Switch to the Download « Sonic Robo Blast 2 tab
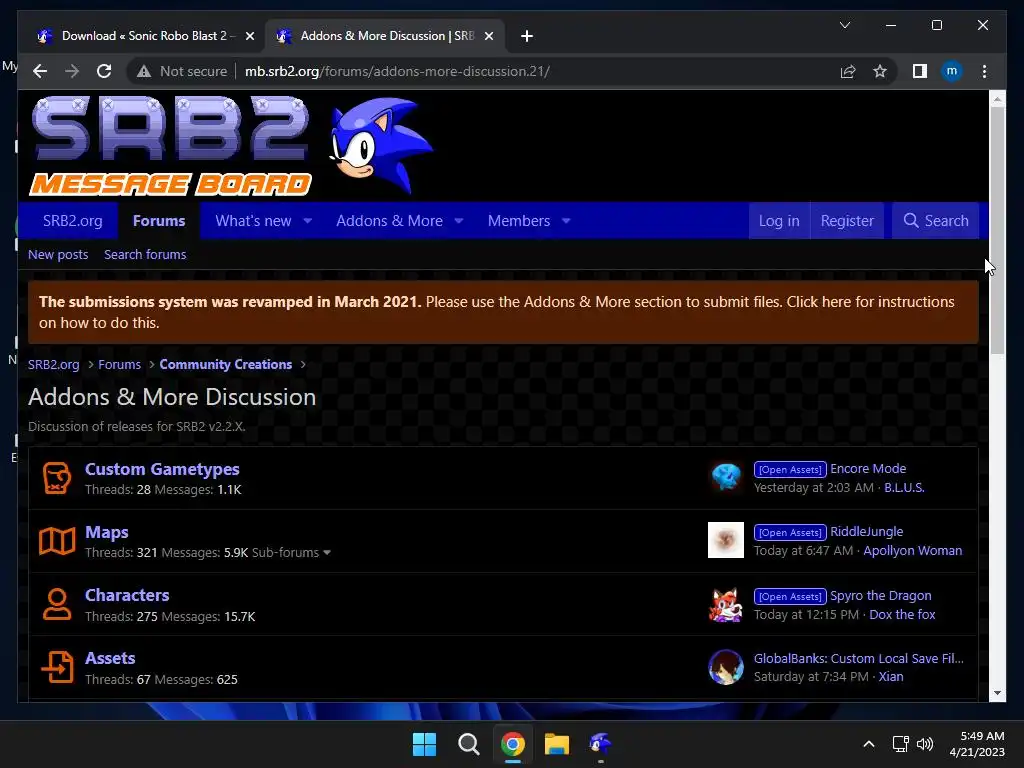Image resolution: width=1024 pixels, height=768 pixels. (145, 36)
